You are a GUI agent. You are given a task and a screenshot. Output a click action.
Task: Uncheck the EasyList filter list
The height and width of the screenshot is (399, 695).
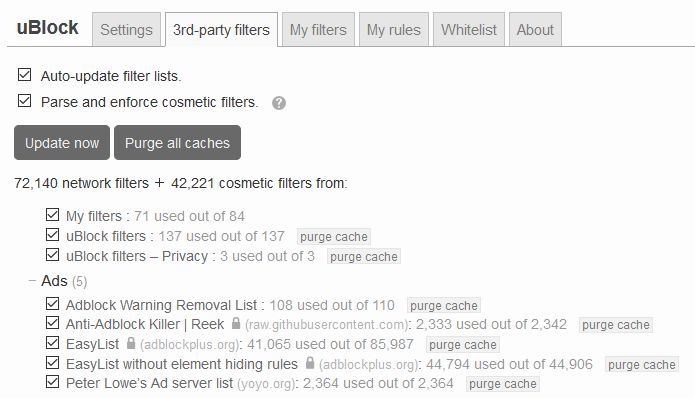tap(52, 343)
